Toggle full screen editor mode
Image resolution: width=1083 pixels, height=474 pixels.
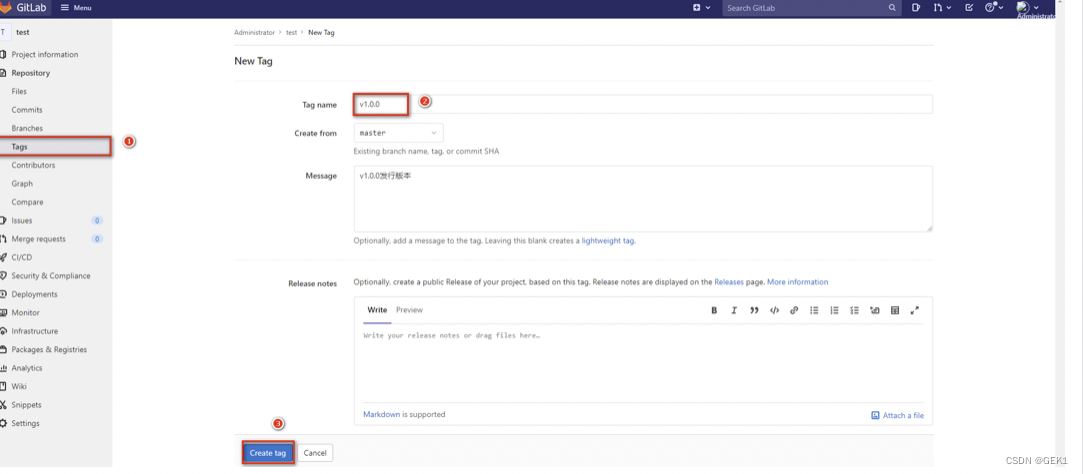click(914, 310)
